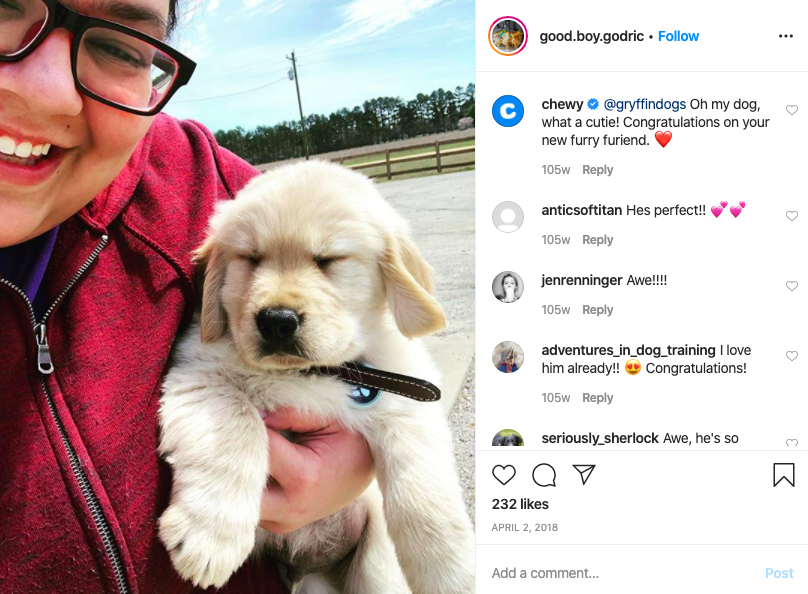Screen dimensions: 808x594
Task: Save post with the bookmark icon
Action: click(x=783, y=474)
